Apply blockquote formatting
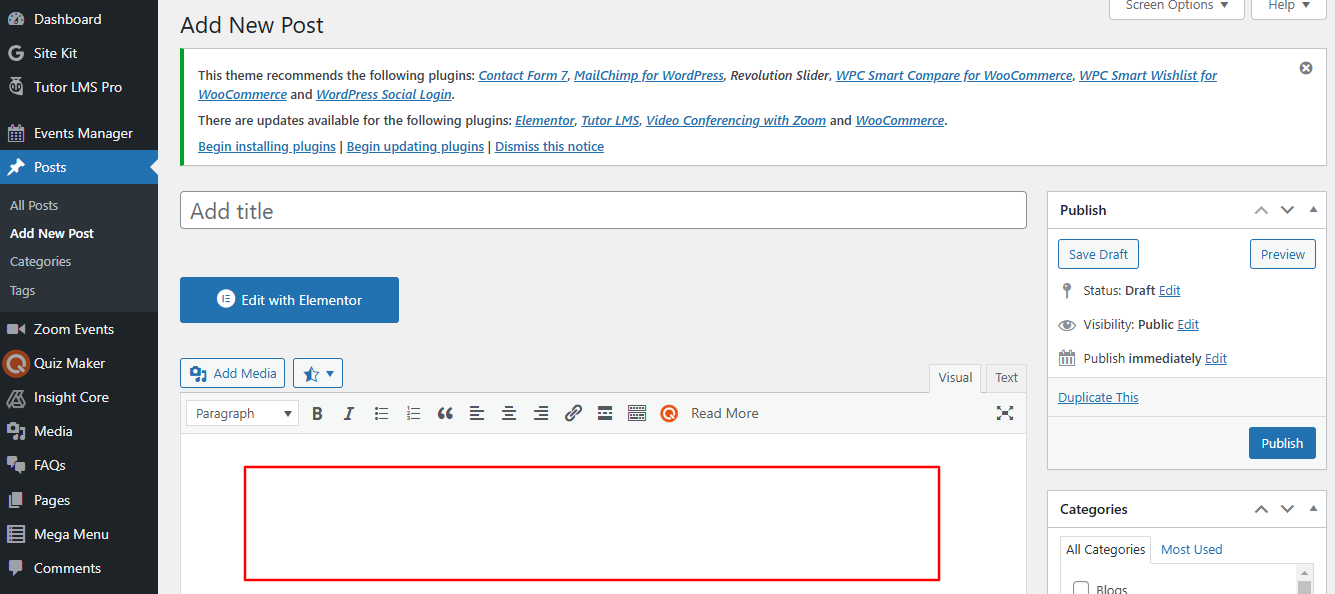The width and height of the screenshot is (1335, 594). pos(445,413)
